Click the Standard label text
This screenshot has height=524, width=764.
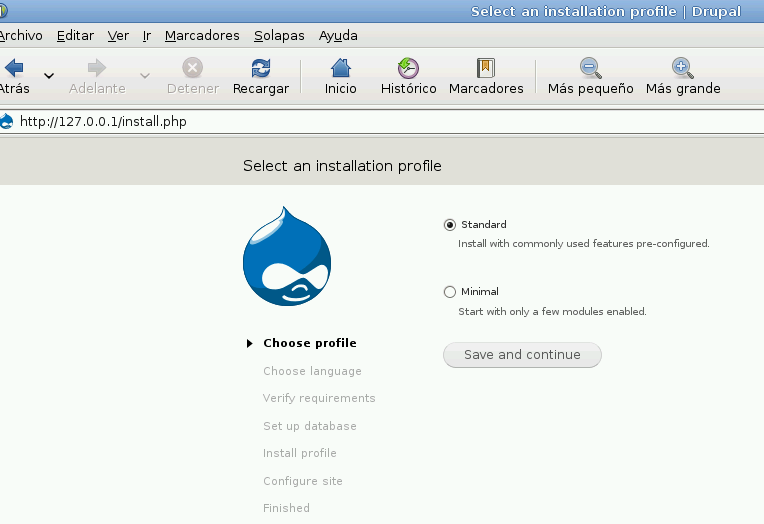tap(484, 224)
